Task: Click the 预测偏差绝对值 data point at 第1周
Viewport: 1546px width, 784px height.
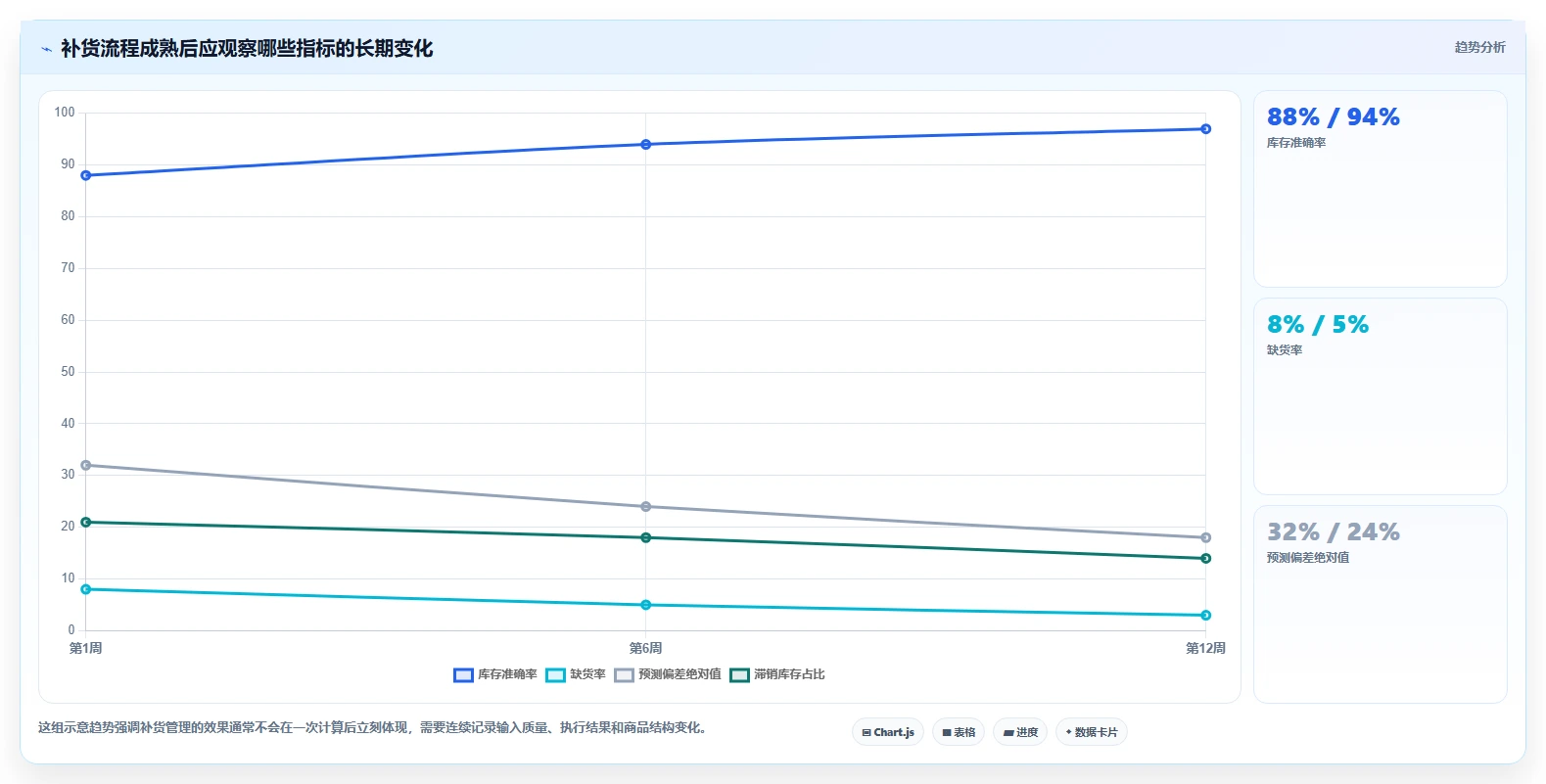Action: (86, 465)
